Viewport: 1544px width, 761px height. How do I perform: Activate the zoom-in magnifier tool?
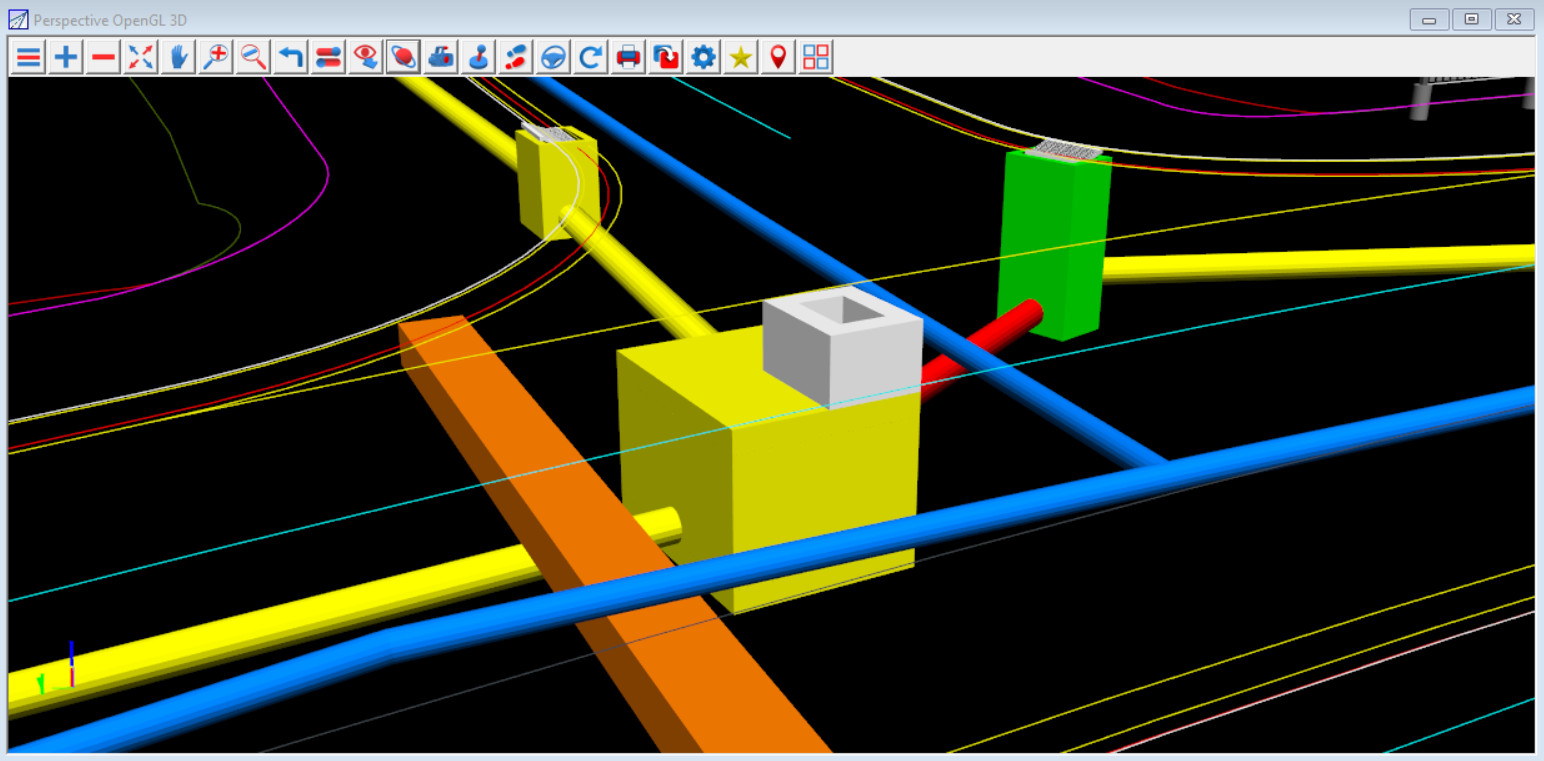pyautogui.click(x=215, y=57)
